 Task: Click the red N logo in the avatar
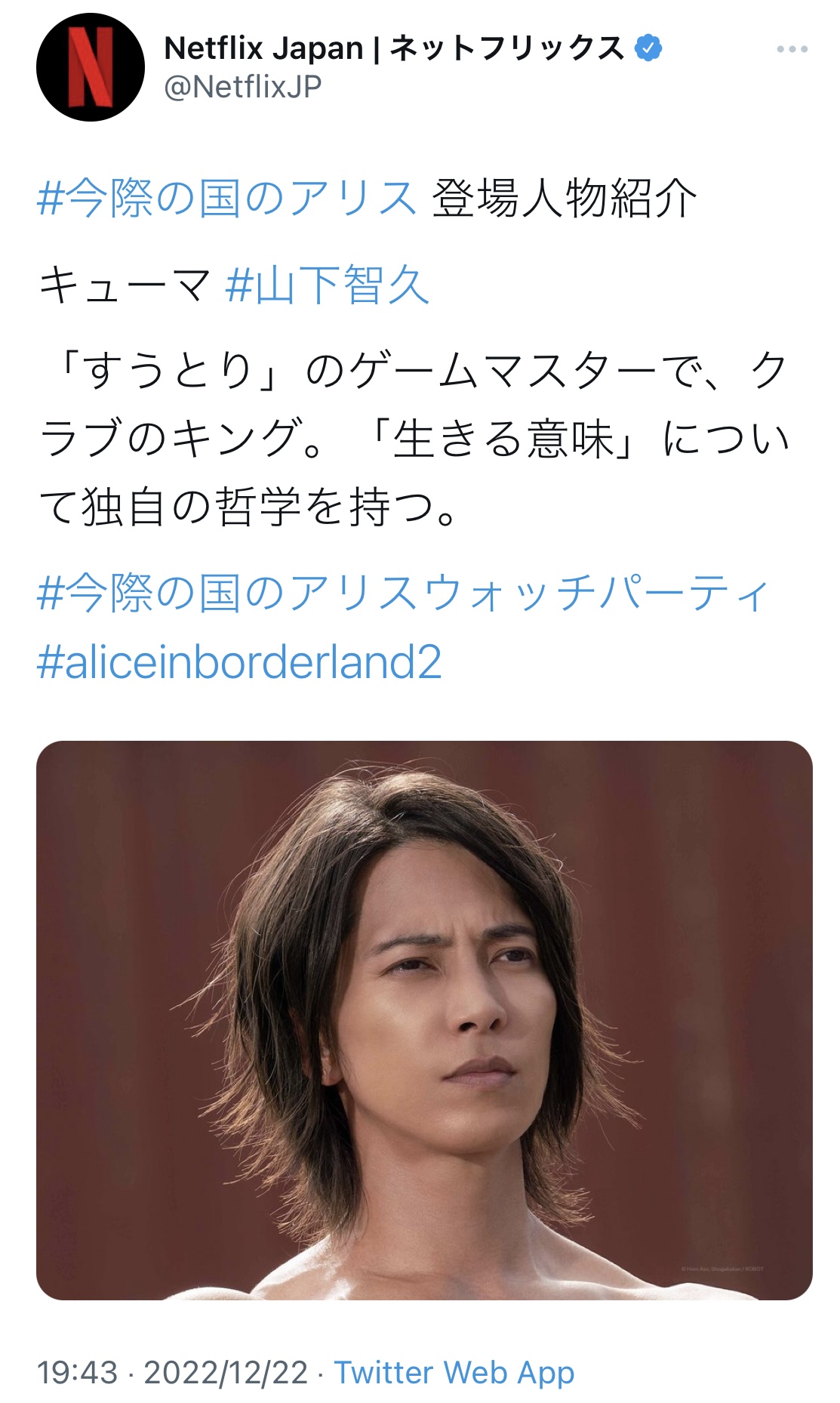pyautogui.click(x=91, y=67)
